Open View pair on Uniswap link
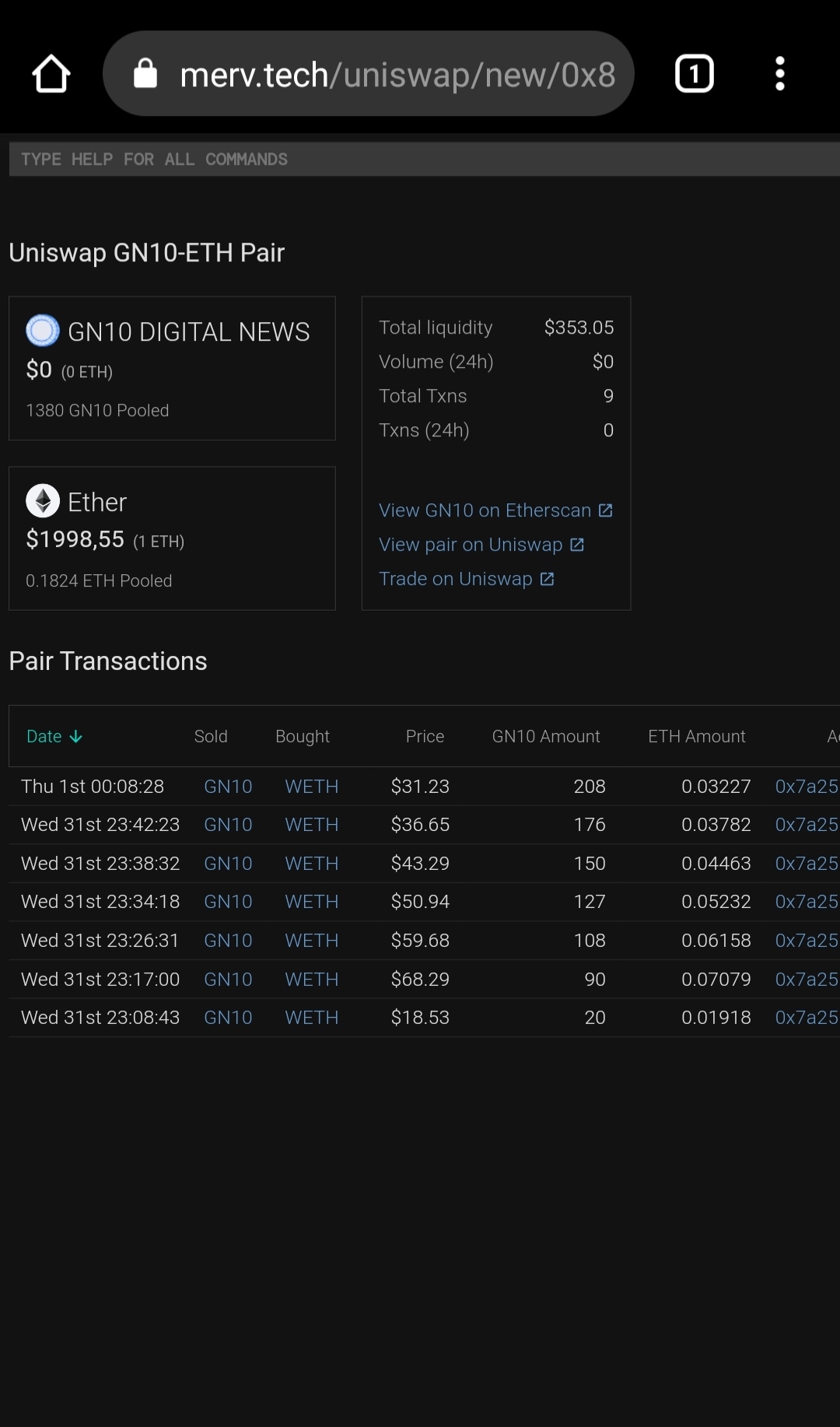Viewport: 840px width, 1427px height. point(470,545)
